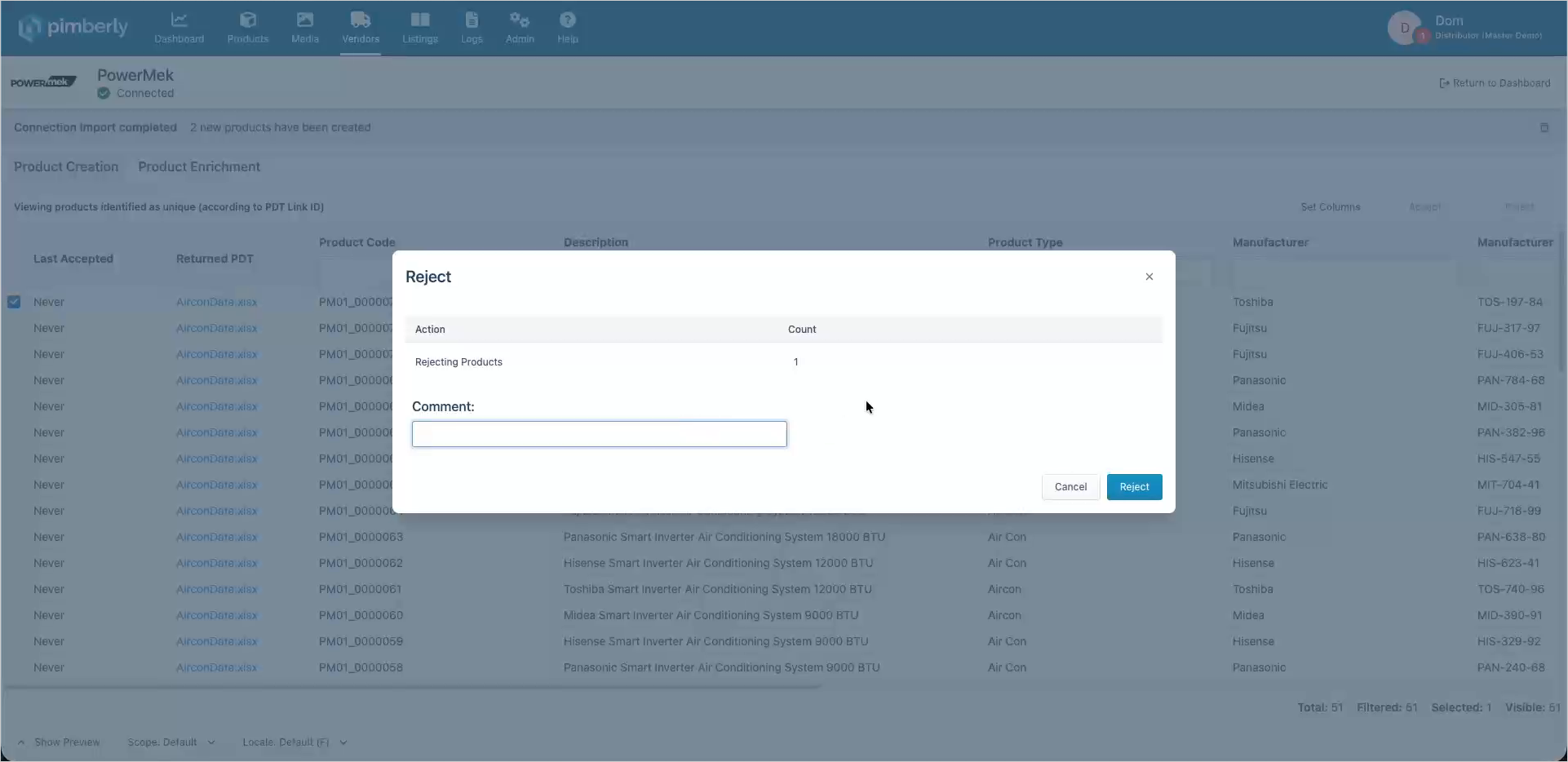The image size is (1568, 762).
Task: Focus the Comment text field
Action: (x=600, y=434)
